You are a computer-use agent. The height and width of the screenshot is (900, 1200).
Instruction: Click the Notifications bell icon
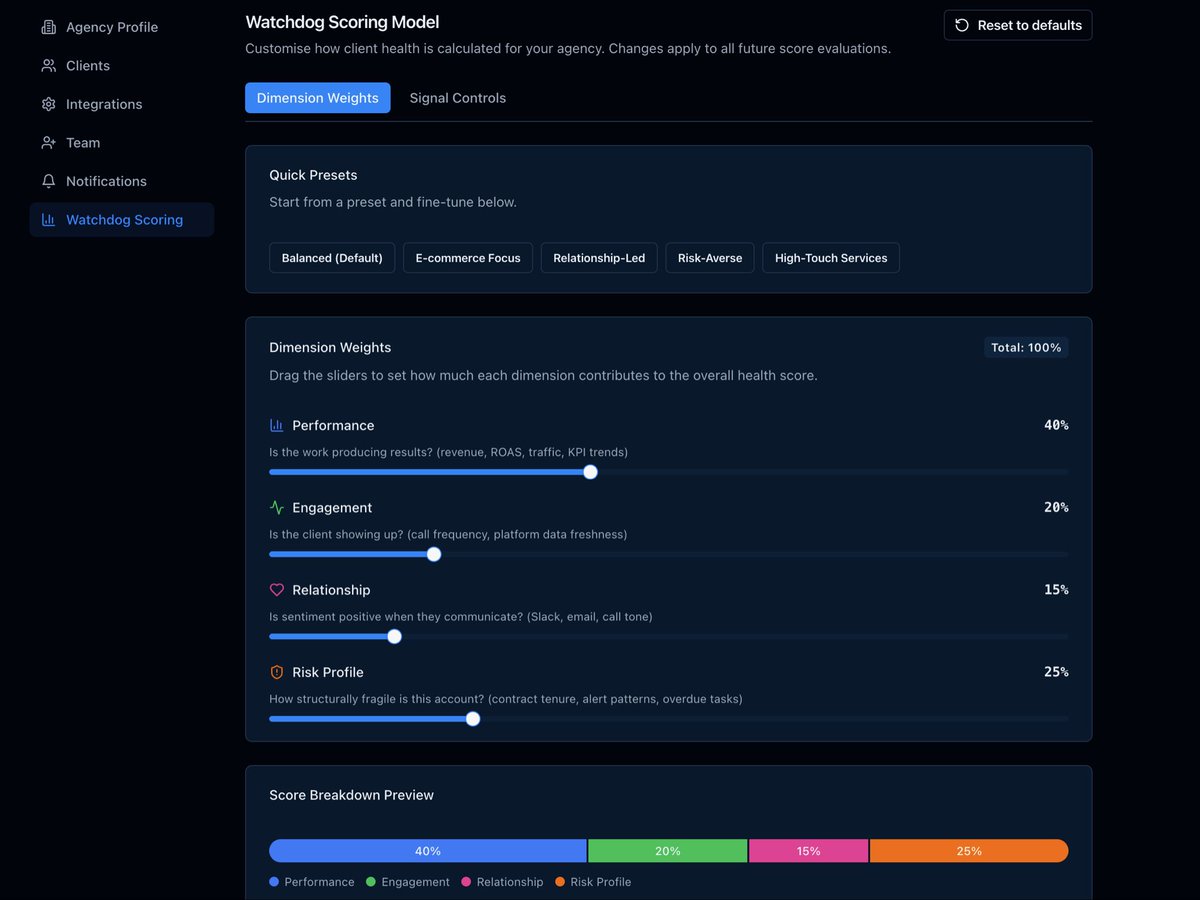[x=48, y=181]
